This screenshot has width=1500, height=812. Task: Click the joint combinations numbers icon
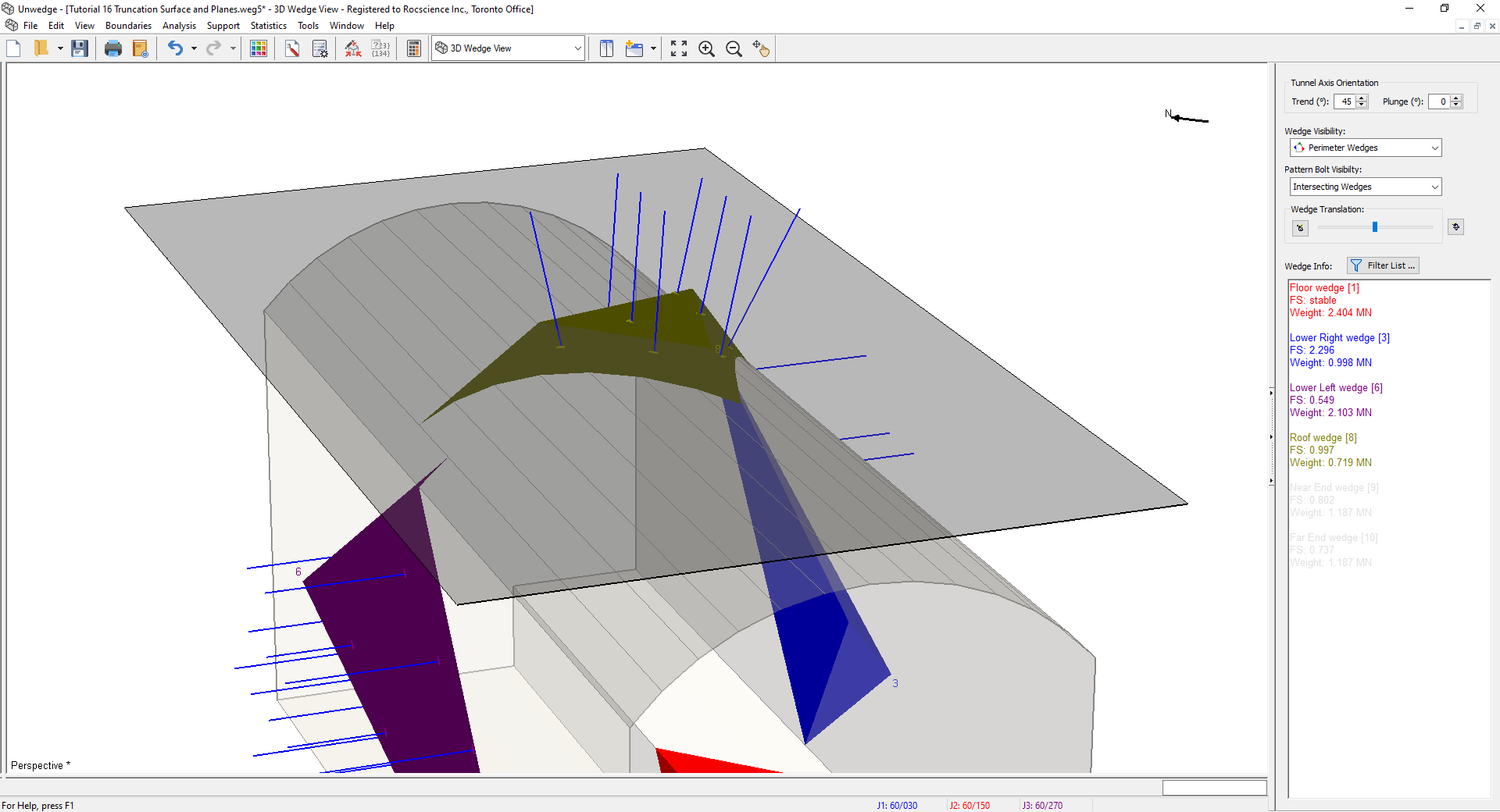click(380, 48)
